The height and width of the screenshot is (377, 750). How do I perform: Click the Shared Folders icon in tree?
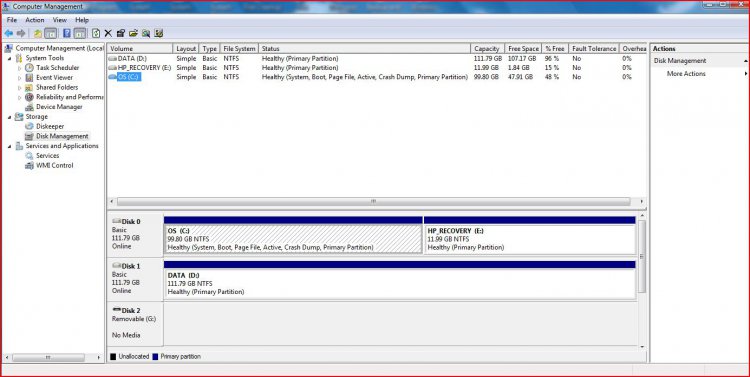tap(29, 88)
